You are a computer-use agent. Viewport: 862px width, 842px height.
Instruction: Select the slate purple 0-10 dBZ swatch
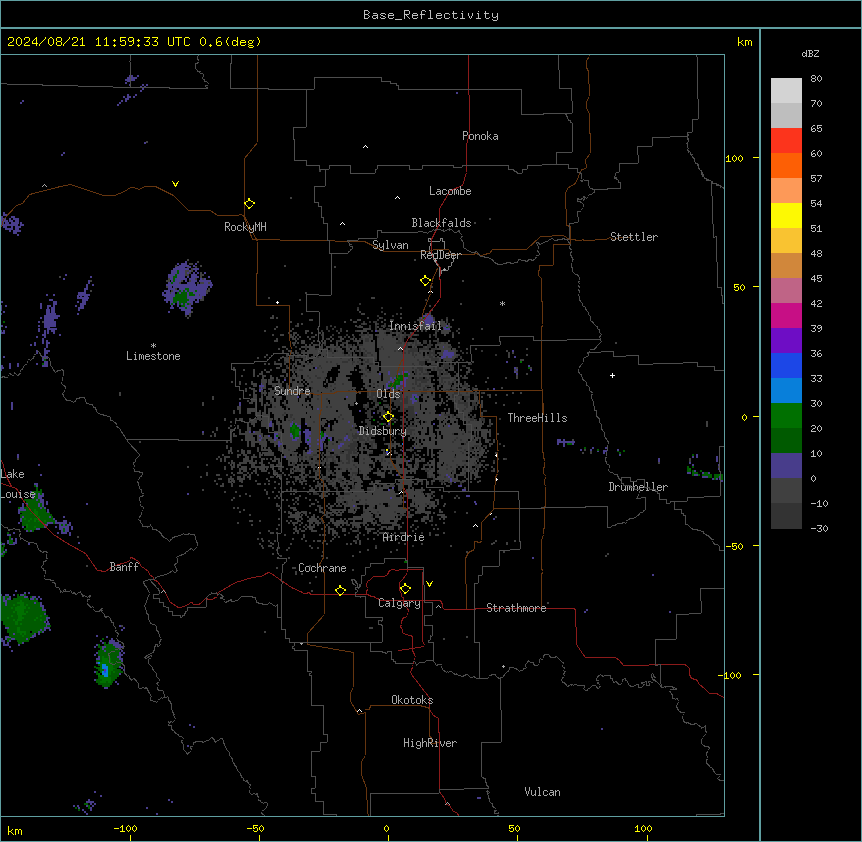786,466
